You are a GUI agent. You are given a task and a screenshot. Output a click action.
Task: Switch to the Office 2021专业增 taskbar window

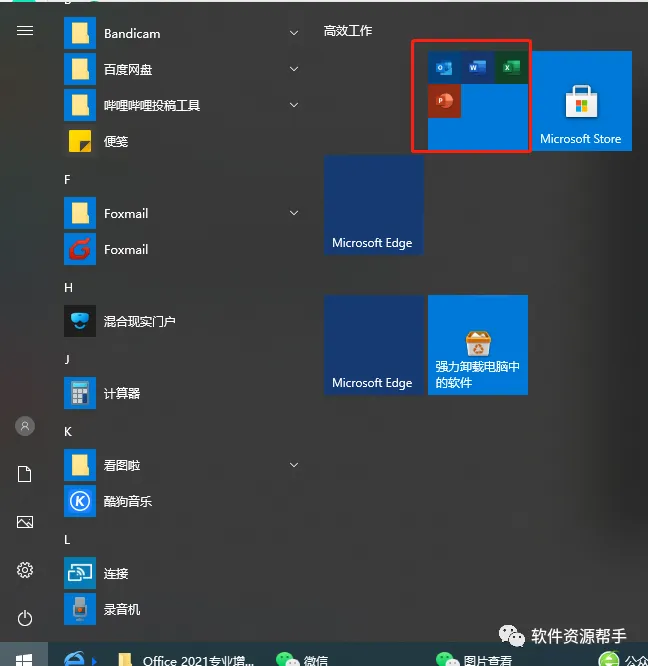(186, 659)
